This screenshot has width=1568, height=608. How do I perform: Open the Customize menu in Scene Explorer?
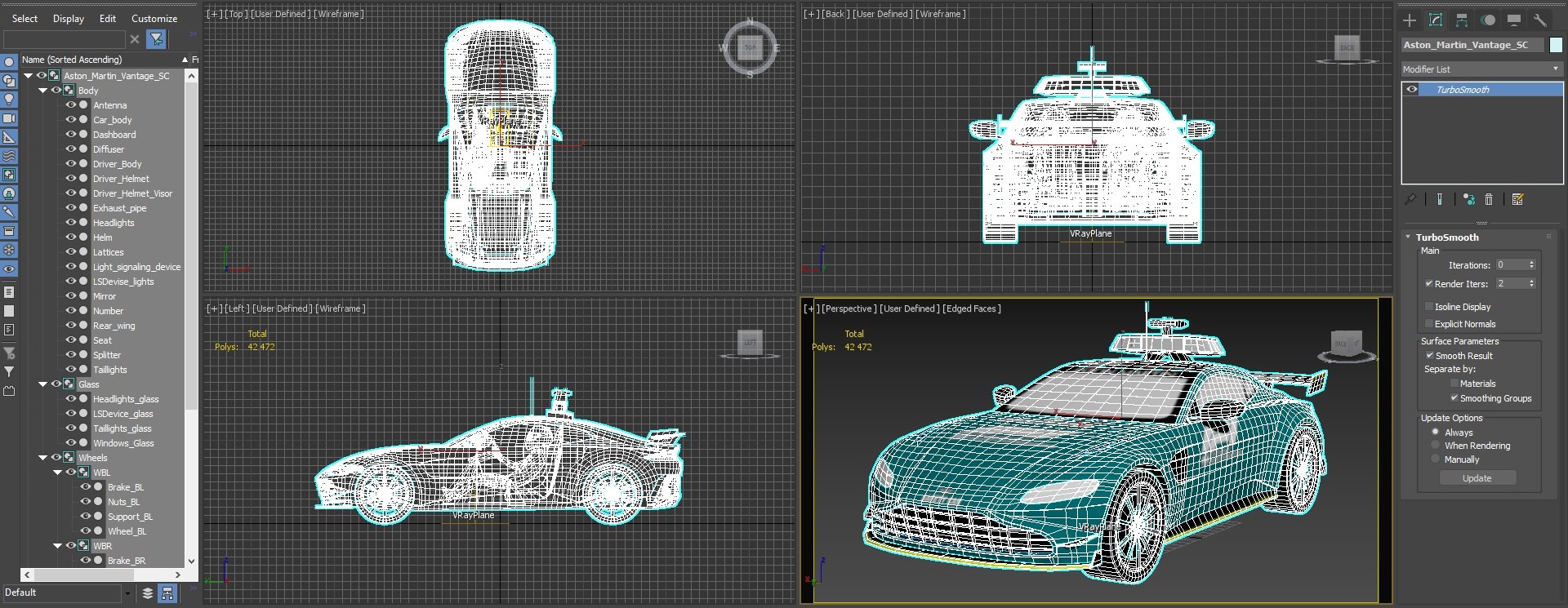coord(154,19)
